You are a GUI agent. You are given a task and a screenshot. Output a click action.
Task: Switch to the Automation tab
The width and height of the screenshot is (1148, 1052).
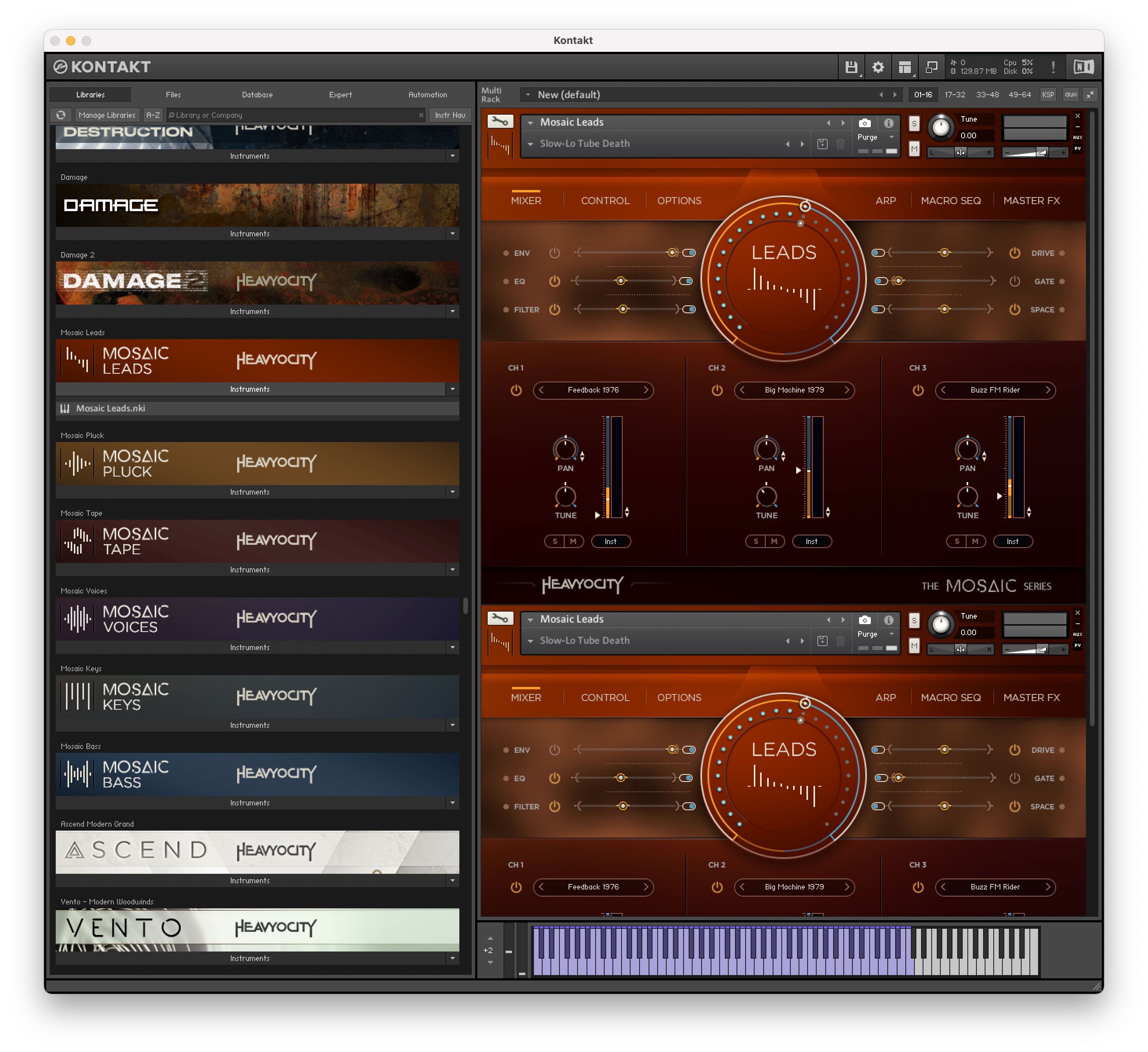428,95
